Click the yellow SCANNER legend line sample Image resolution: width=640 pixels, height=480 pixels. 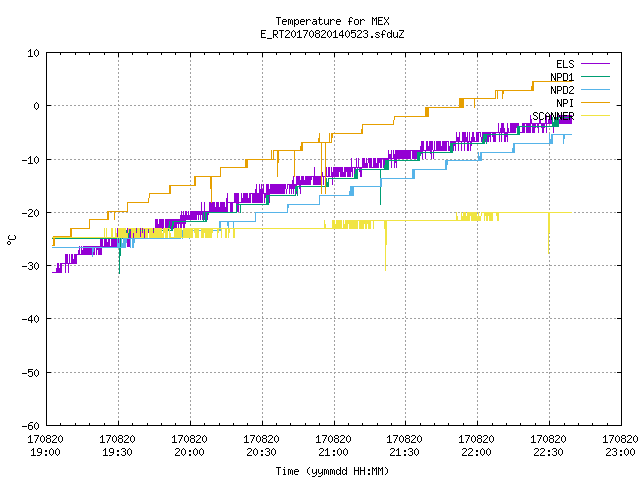(x=595, y=116)
